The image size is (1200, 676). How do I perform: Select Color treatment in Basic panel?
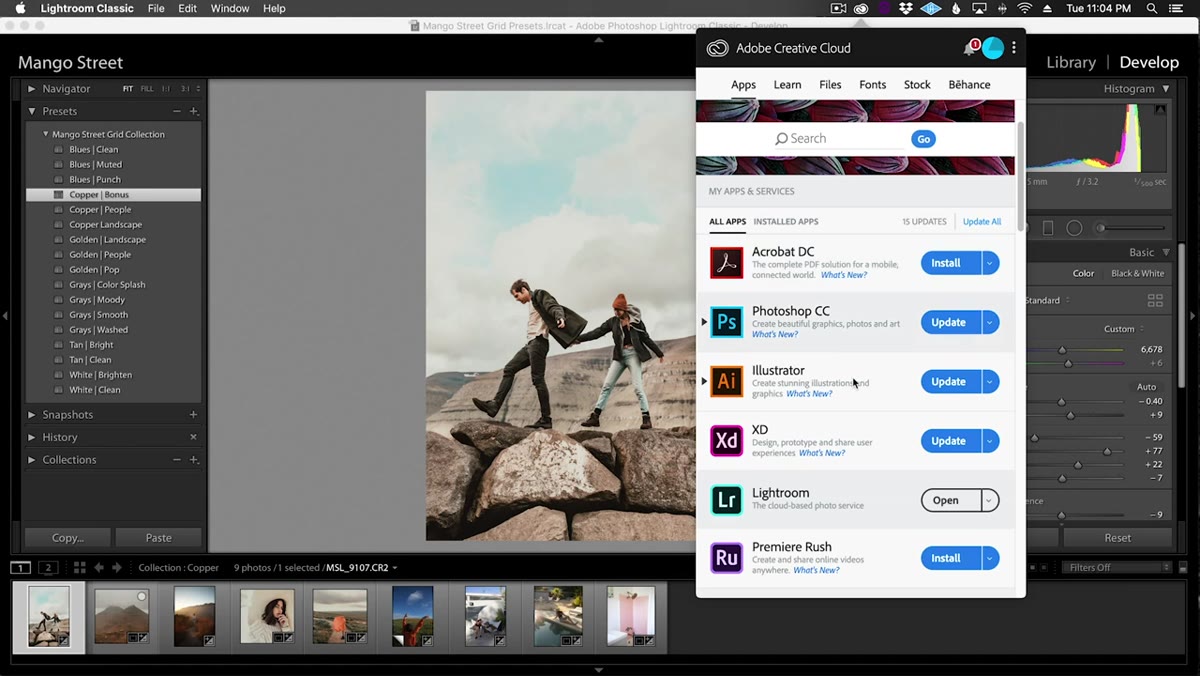(1083, 273)
